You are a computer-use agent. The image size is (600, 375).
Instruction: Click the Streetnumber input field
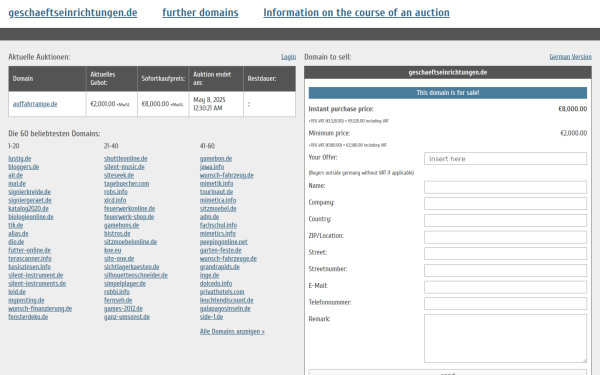tap(505, 270)
